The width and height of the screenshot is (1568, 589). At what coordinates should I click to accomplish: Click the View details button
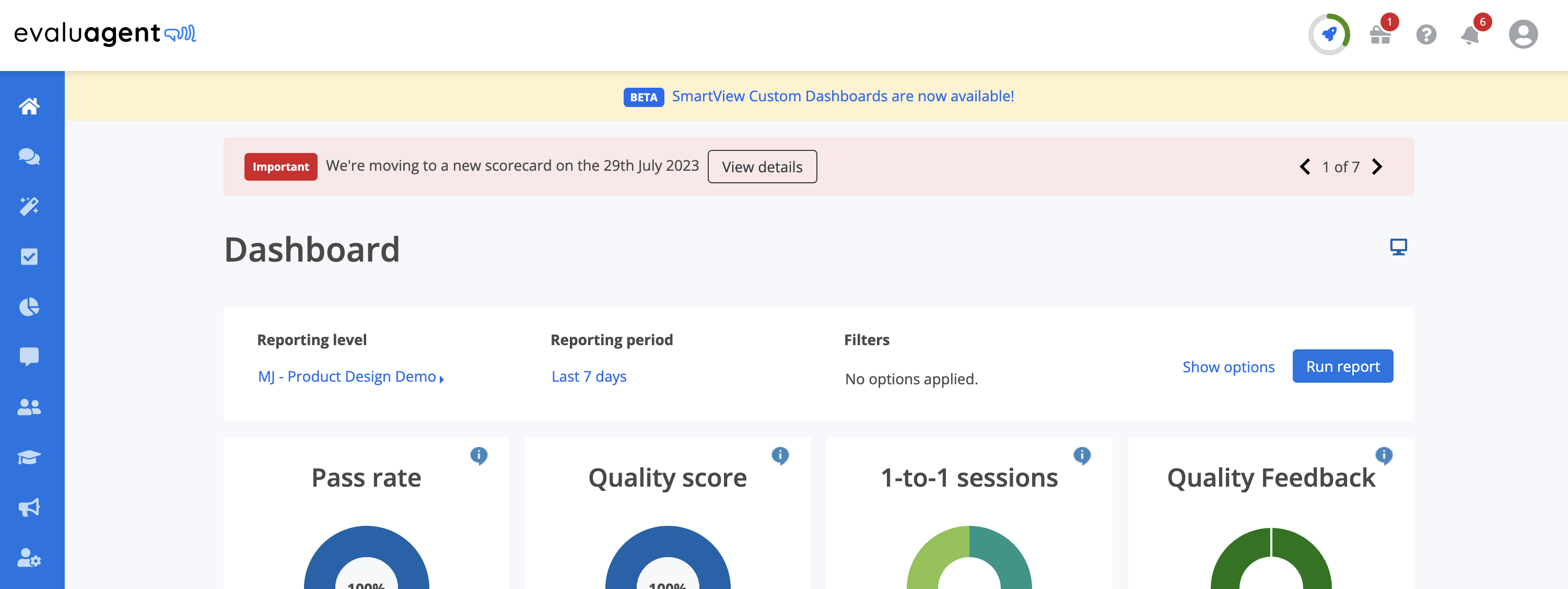click(762, 167)
